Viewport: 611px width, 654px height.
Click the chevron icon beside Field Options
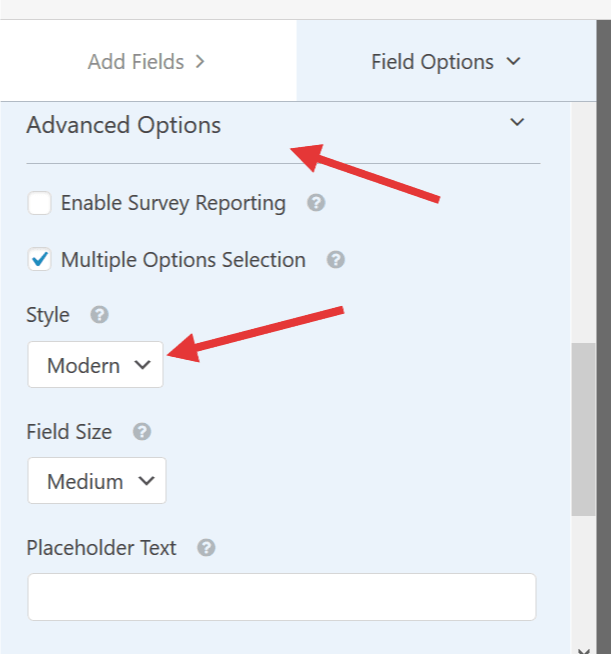(x=513, y=62)
